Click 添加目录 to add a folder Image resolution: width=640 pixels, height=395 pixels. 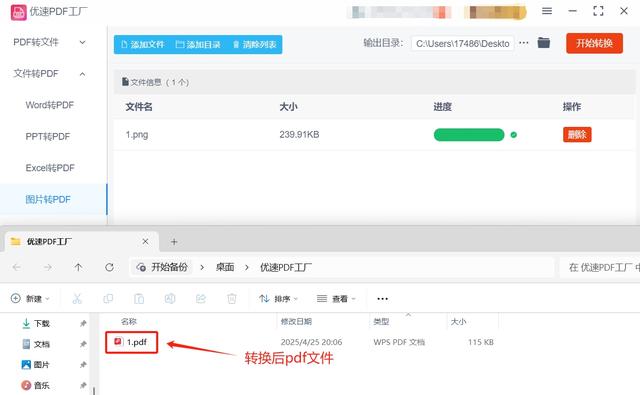click(198, 44)
